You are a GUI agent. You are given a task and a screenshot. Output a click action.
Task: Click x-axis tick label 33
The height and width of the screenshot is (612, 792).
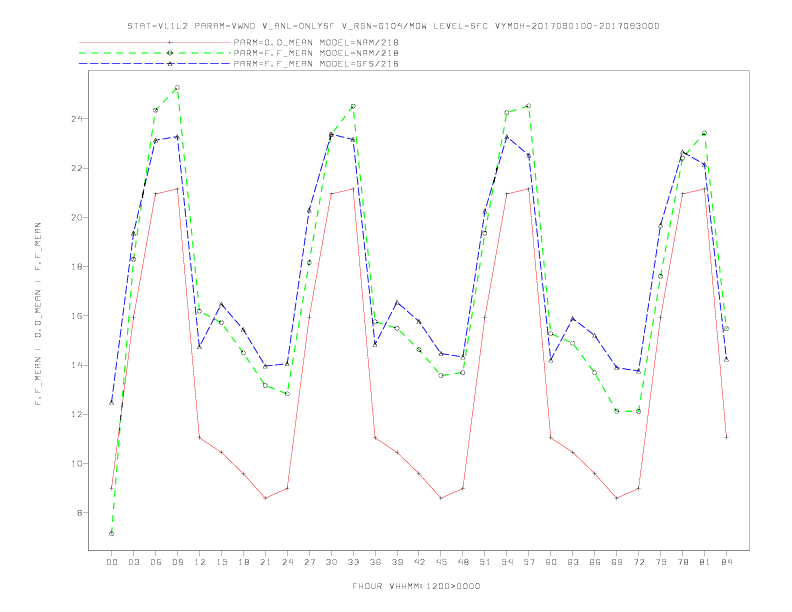coord(353,562)
